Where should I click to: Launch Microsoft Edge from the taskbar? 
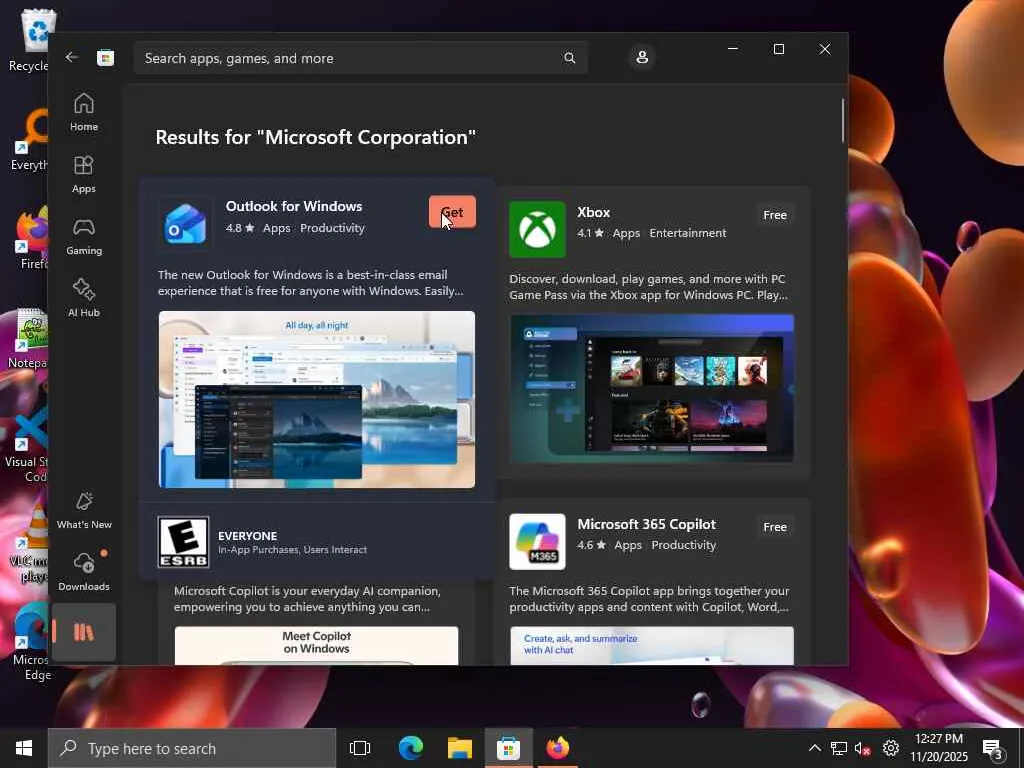(411, 748)
